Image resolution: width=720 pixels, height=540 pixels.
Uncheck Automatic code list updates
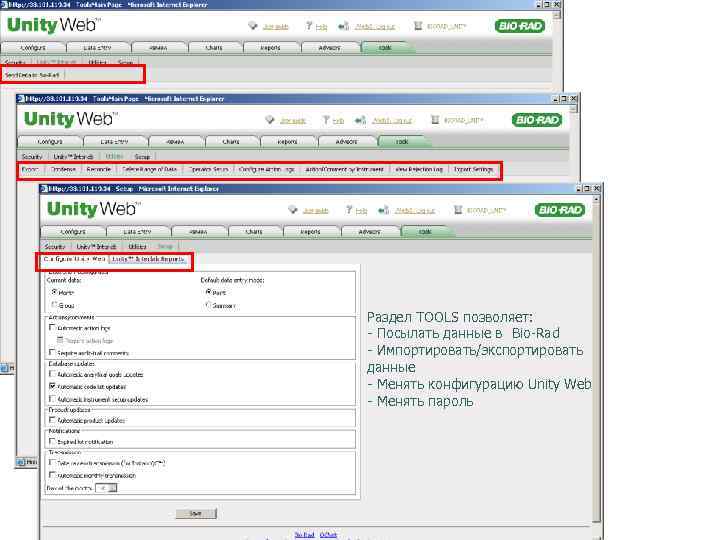[52, 386]
